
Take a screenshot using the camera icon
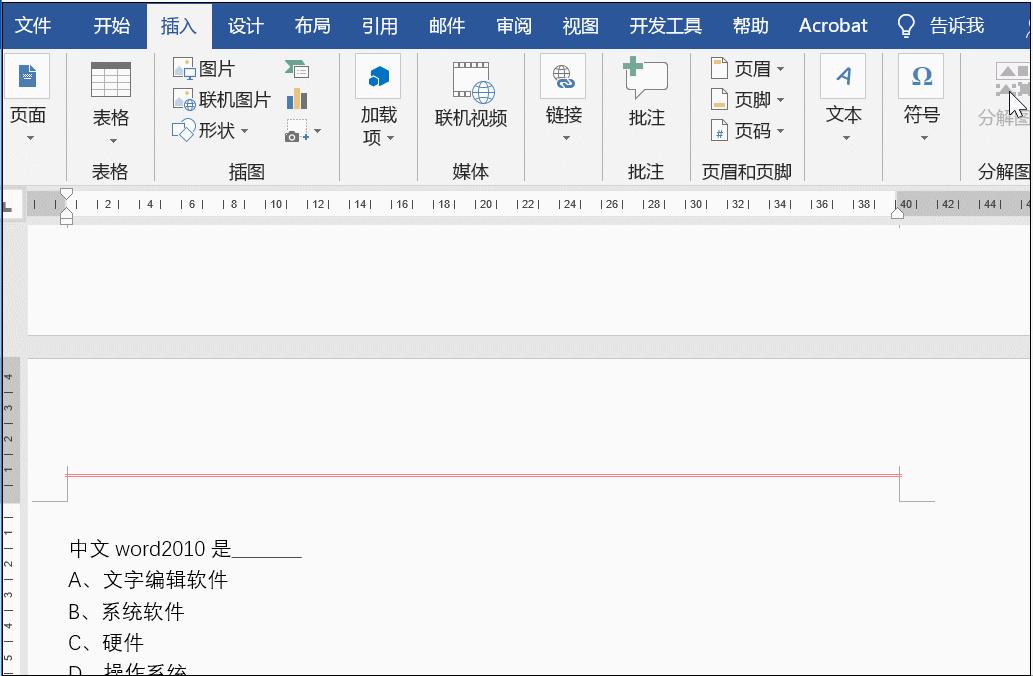pyautogui.click(x=296, y=131)
